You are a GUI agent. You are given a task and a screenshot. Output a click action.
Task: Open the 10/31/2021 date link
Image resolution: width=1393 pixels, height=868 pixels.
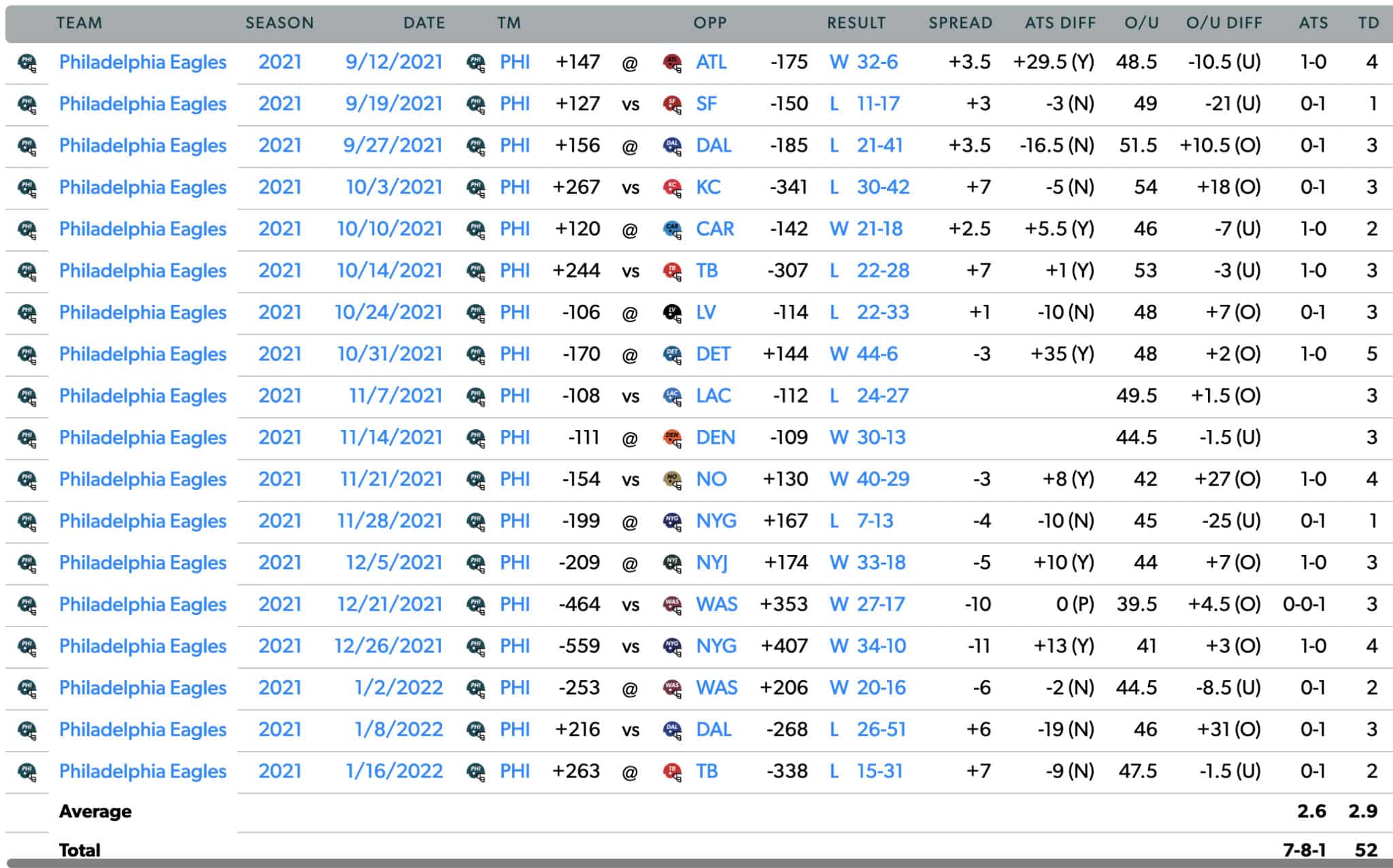pos(390,354)
